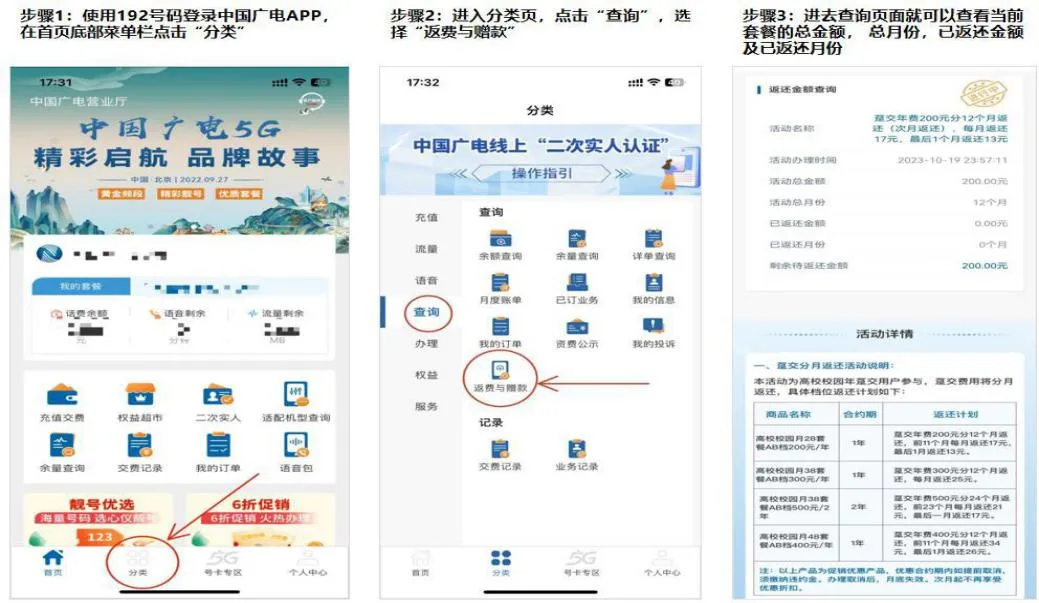Tap 操作指引 button on banner

pos(541,173)
